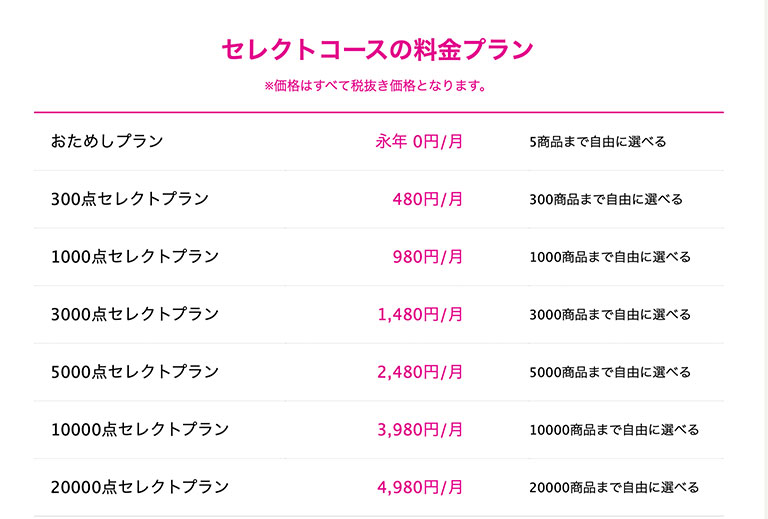Select the 5000点セレクトプラン label
768x519 pixels.
(135, 372)
